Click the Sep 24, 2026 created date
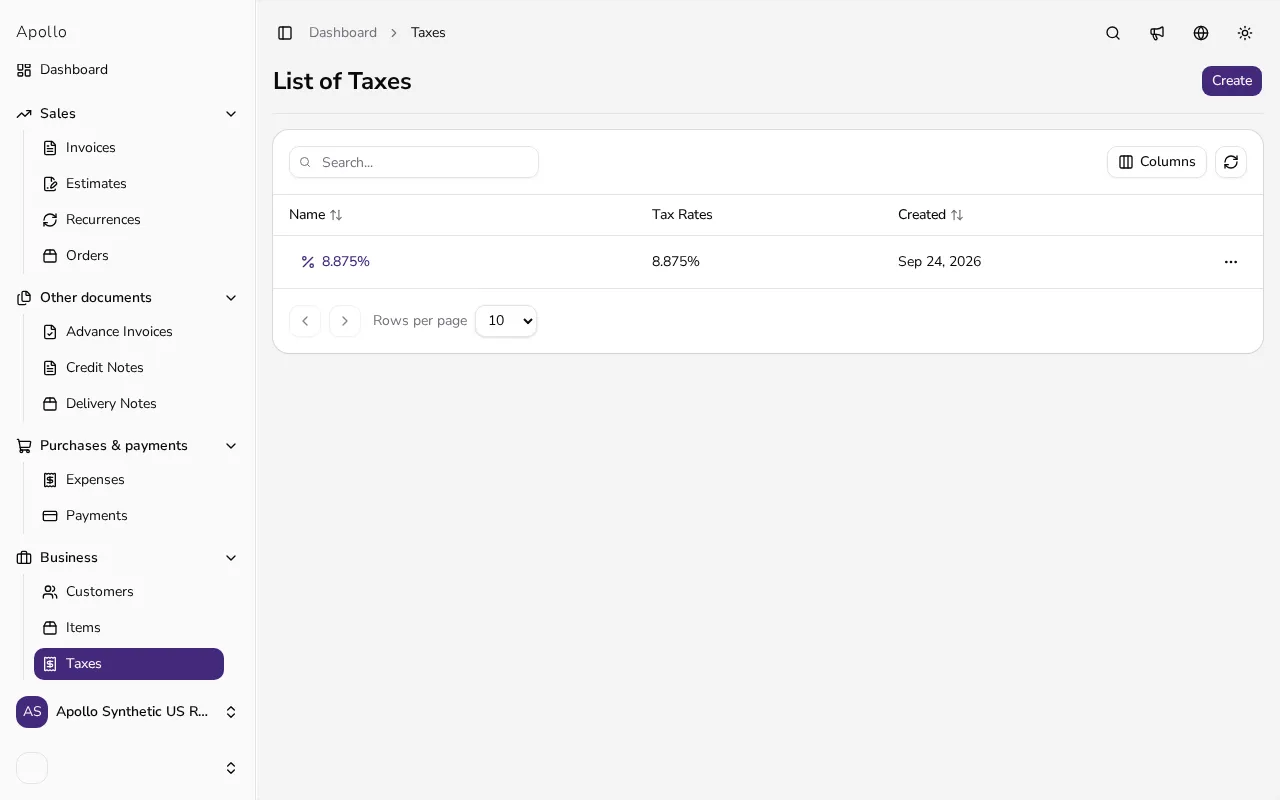The image size is (1280, 800). (x=939, y=262)
